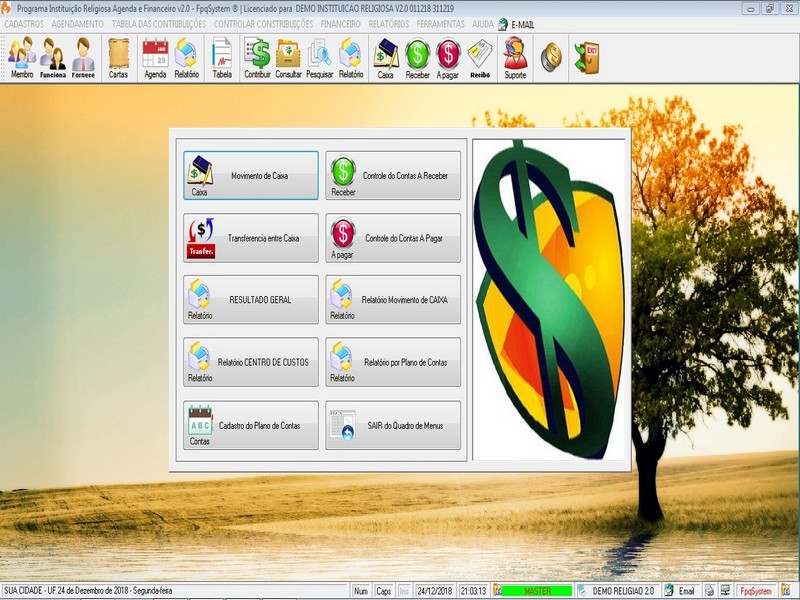Open the Recibo receipt icon
This screenshot has height=600, width=800.
(x=480, y=58)
